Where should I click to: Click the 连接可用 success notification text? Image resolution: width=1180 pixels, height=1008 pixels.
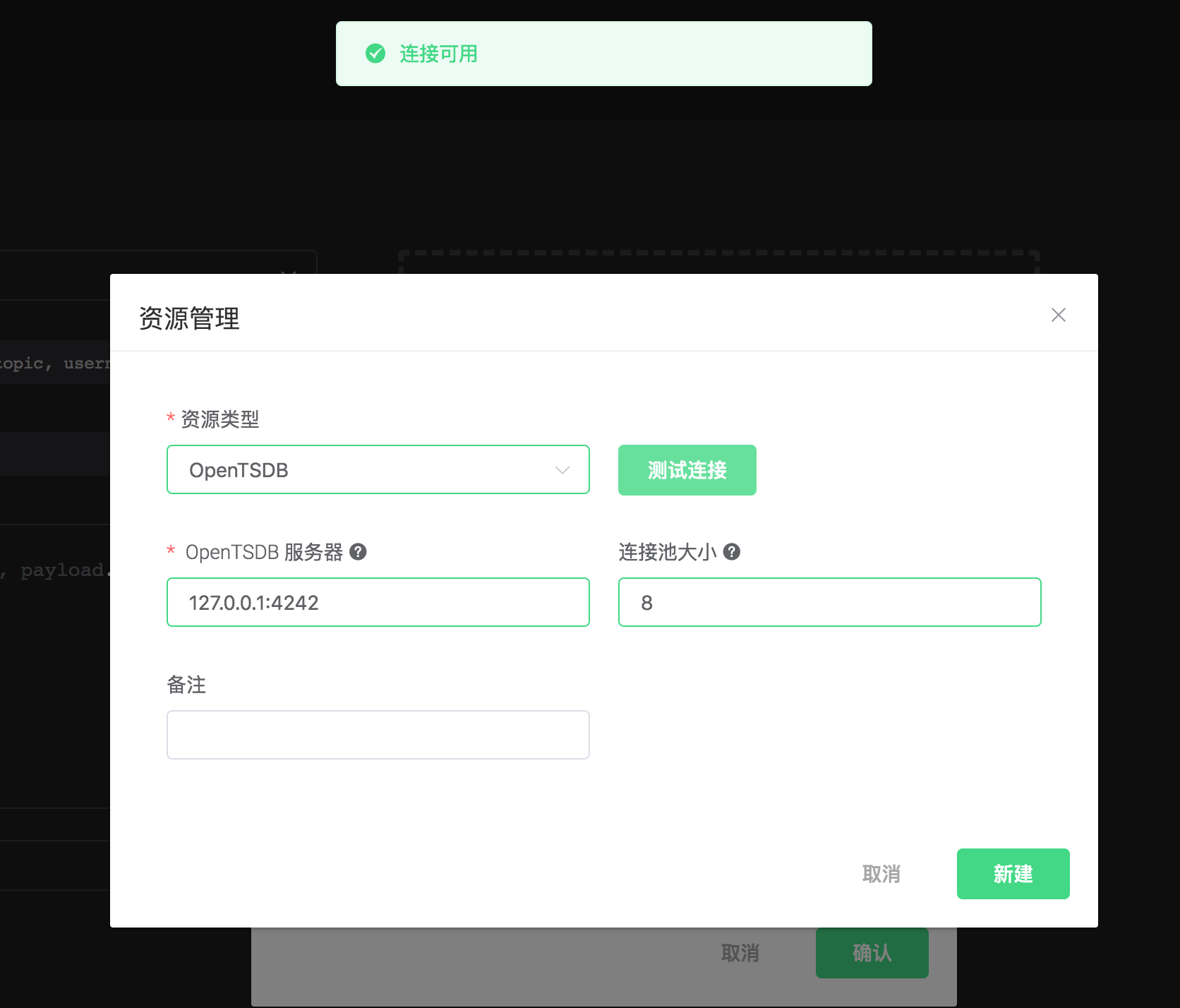pyautogui.click(x=438, y=54)
